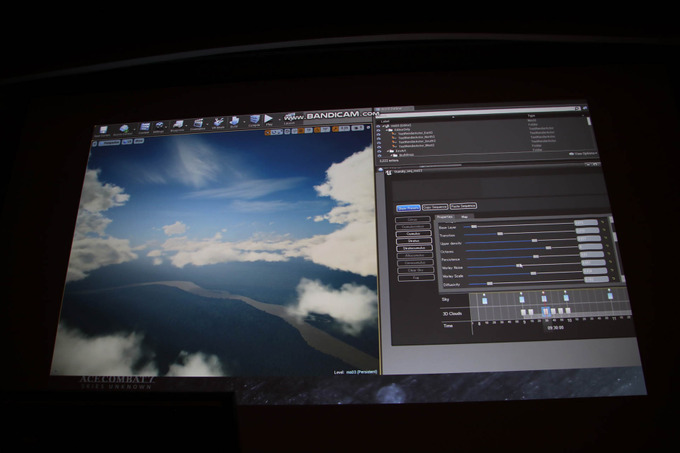Click the Paste Sequence button
Image resolution: width=680 pixels, height=453 pixels.
point(463,206)
